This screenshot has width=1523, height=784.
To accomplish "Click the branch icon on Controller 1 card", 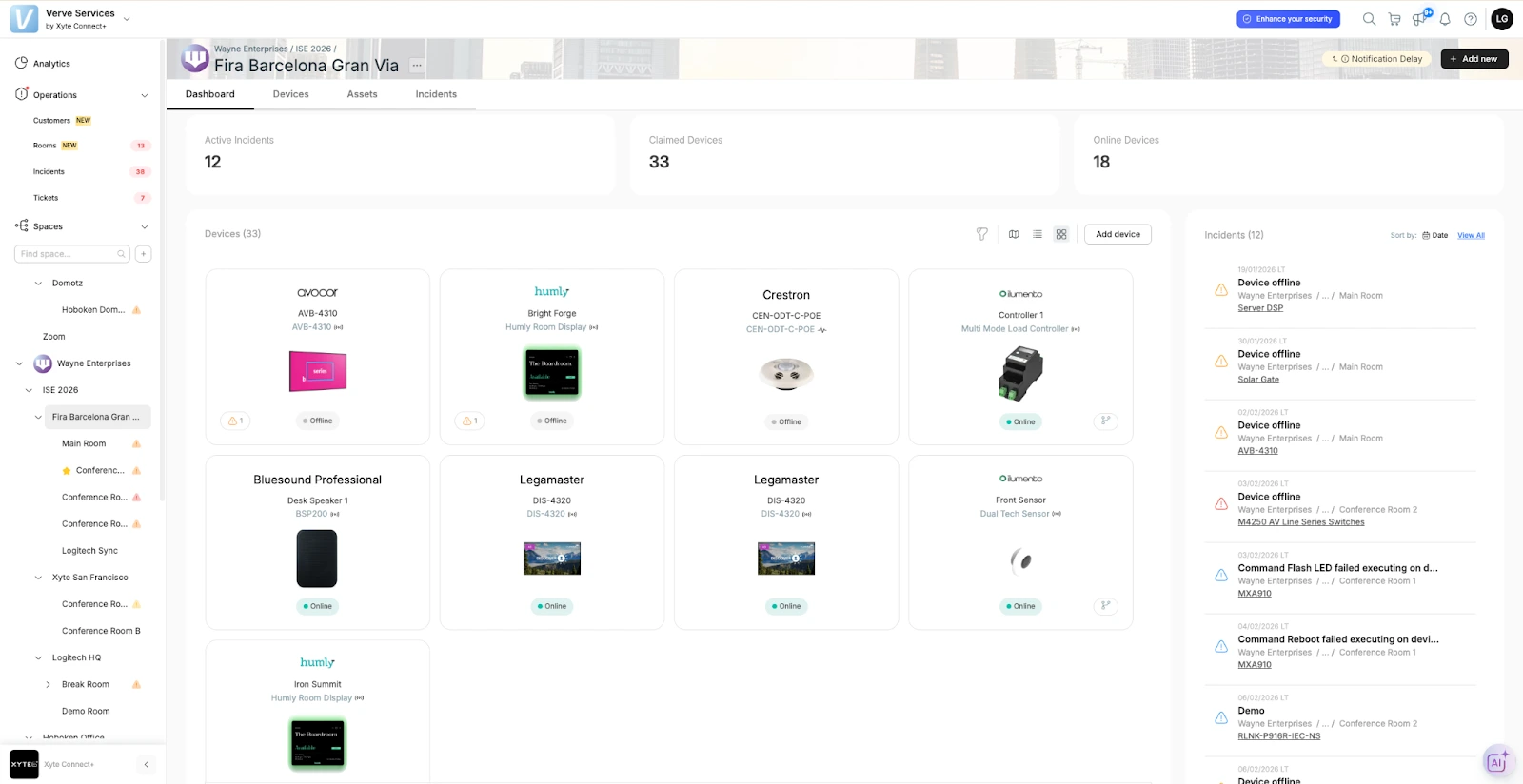I will tap(1105, 421).
